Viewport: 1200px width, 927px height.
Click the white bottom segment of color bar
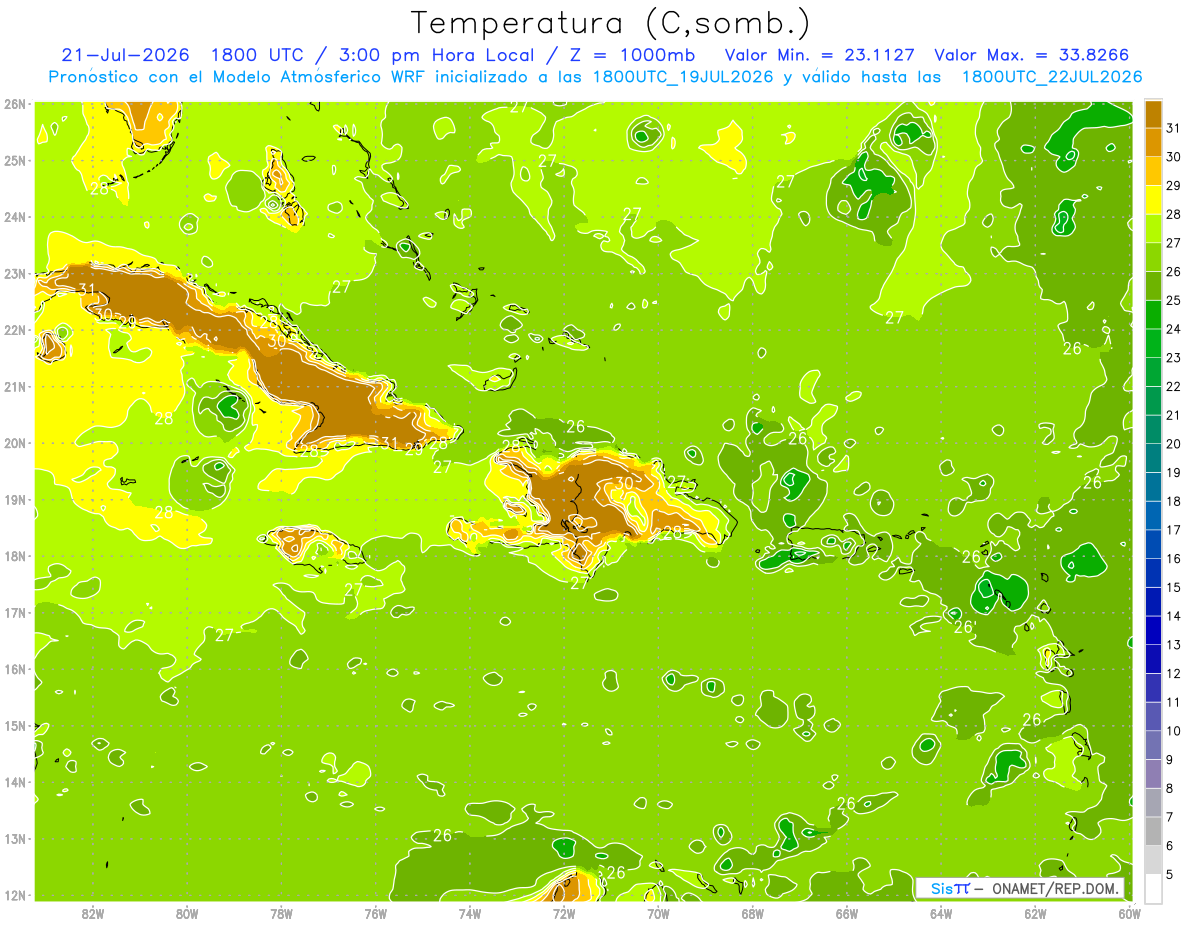point(1153,889)
